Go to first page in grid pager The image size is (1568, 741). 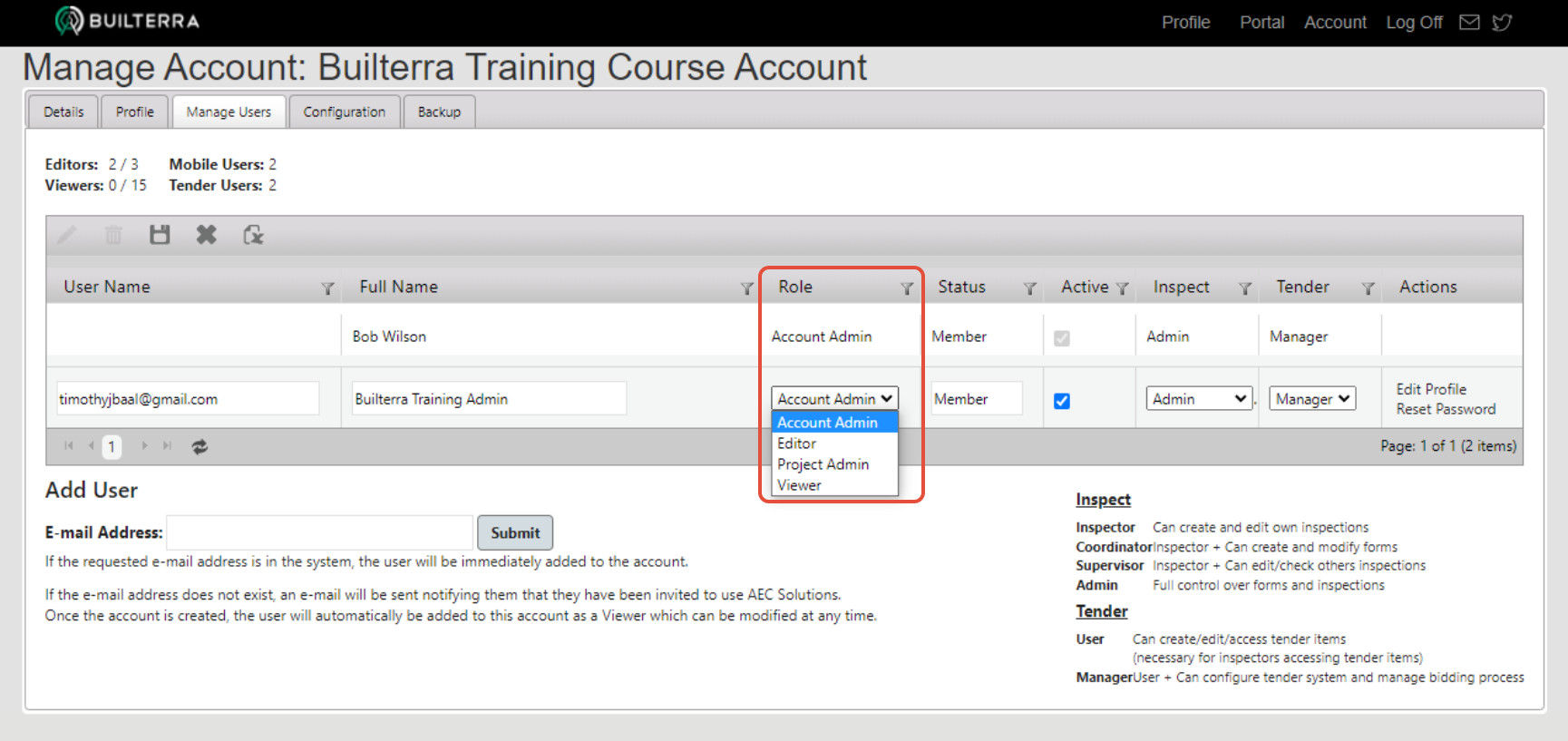coord(69,445)
